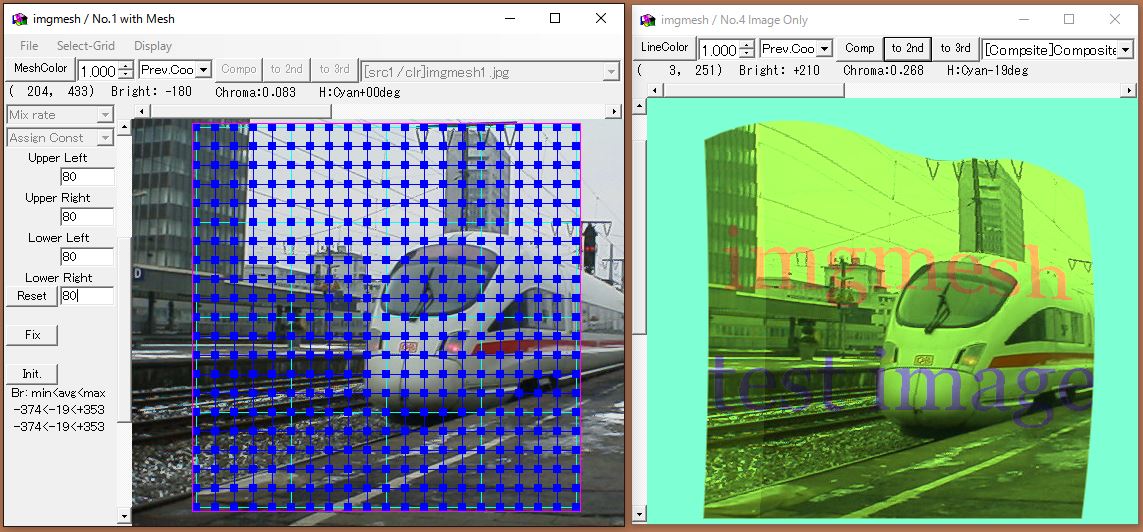Click the Upper Left value field
This screenshot has height=532, width=1143.
coord(86,177)
